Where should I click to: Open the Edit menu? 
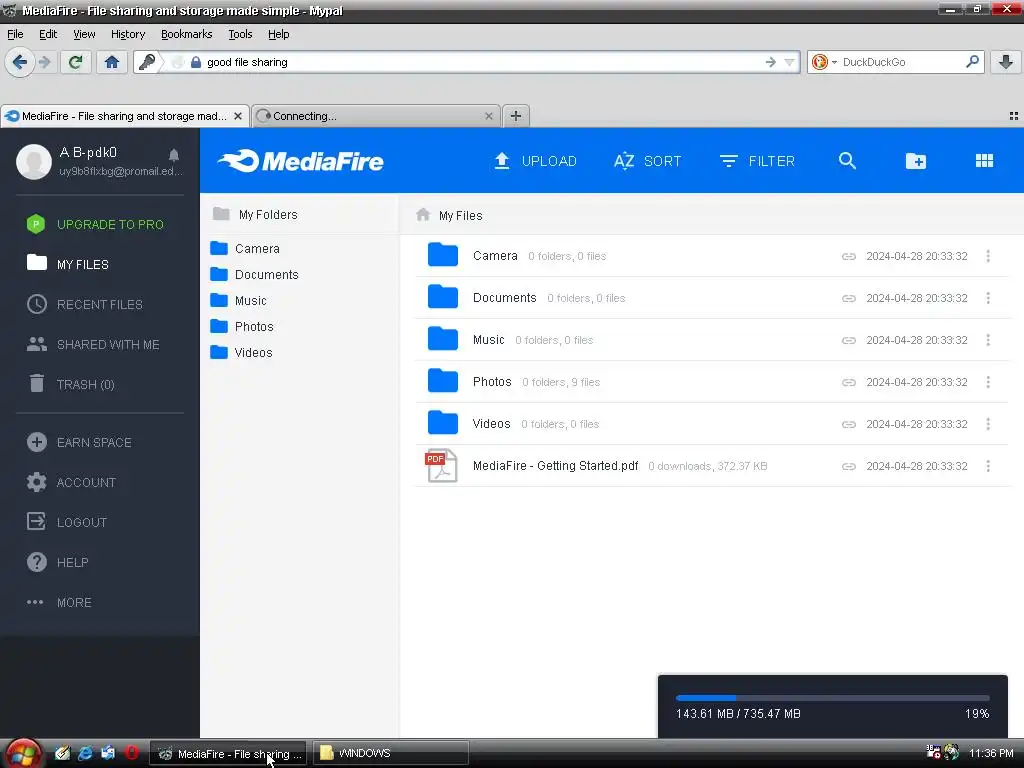coord(48,34)
